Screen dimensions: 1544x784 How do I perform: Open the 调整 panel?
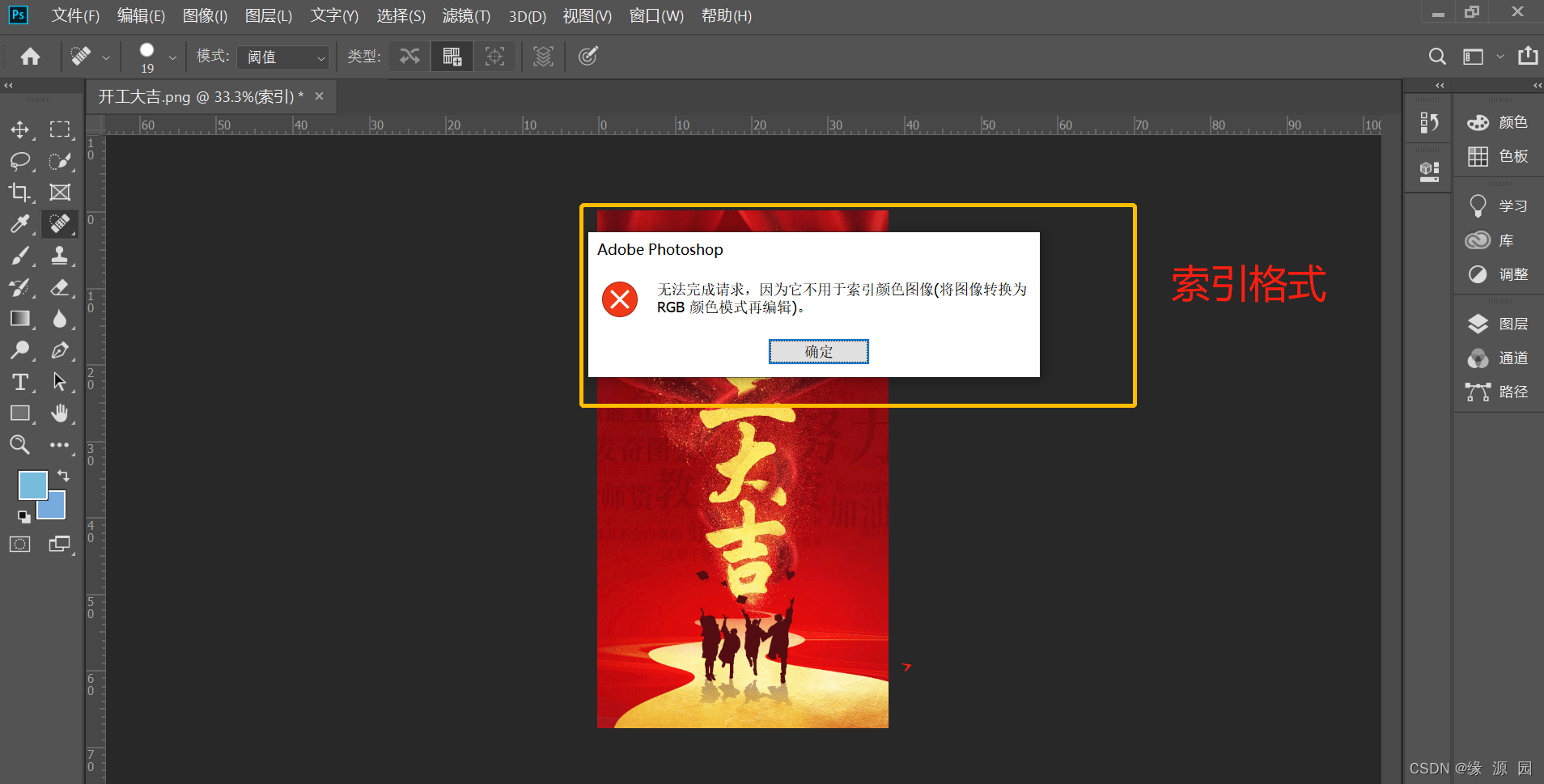tap(1498, 274)
